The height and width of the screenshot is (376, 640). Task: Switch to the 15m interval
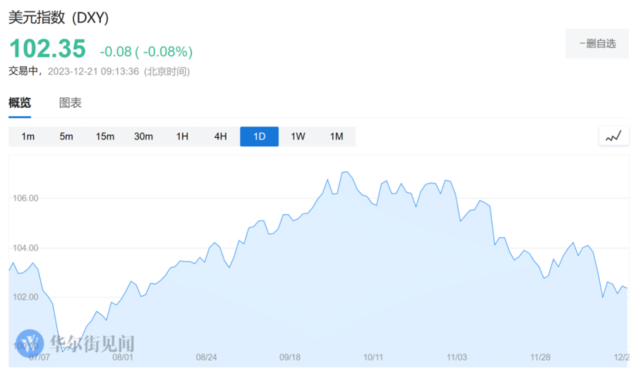pyautogui.click(x=105, y=136)
